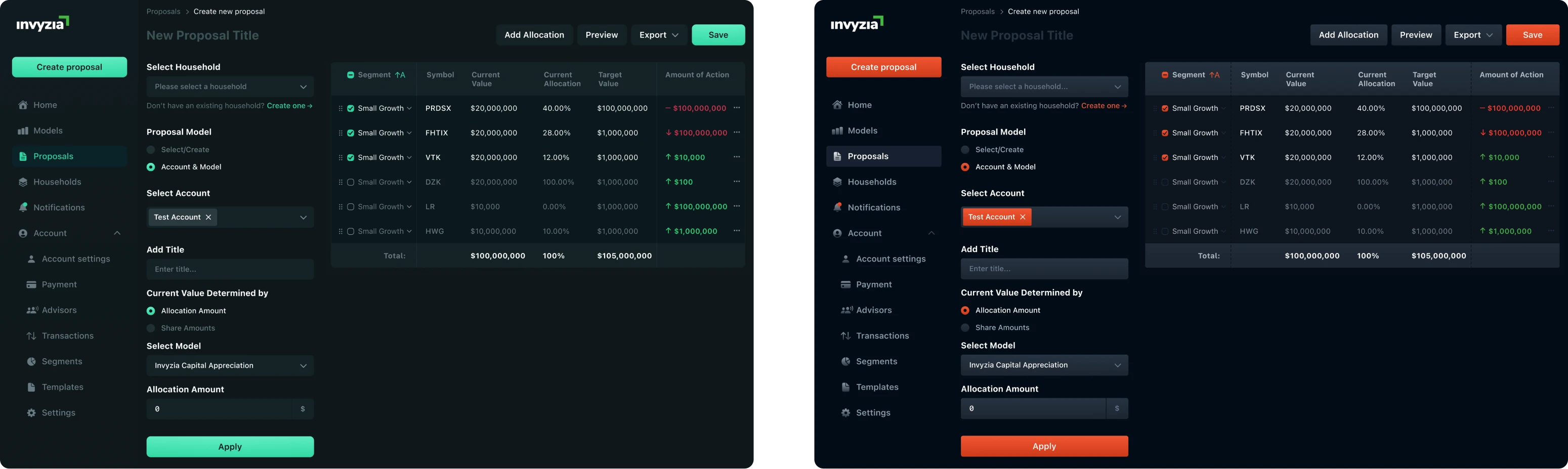
Task: Click the Notifications bell icon in the orange-theme sidebar
Action: tap(837, 207)
